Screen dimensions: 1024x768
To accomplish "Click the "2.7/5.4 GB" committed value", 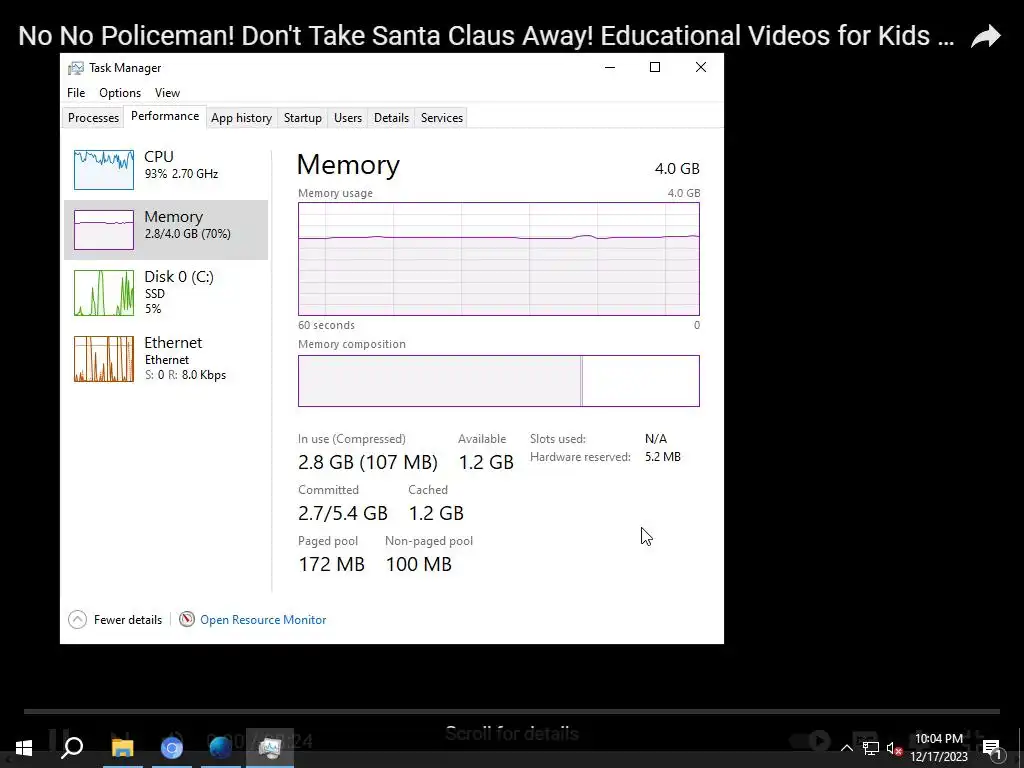I will point(343,513).
